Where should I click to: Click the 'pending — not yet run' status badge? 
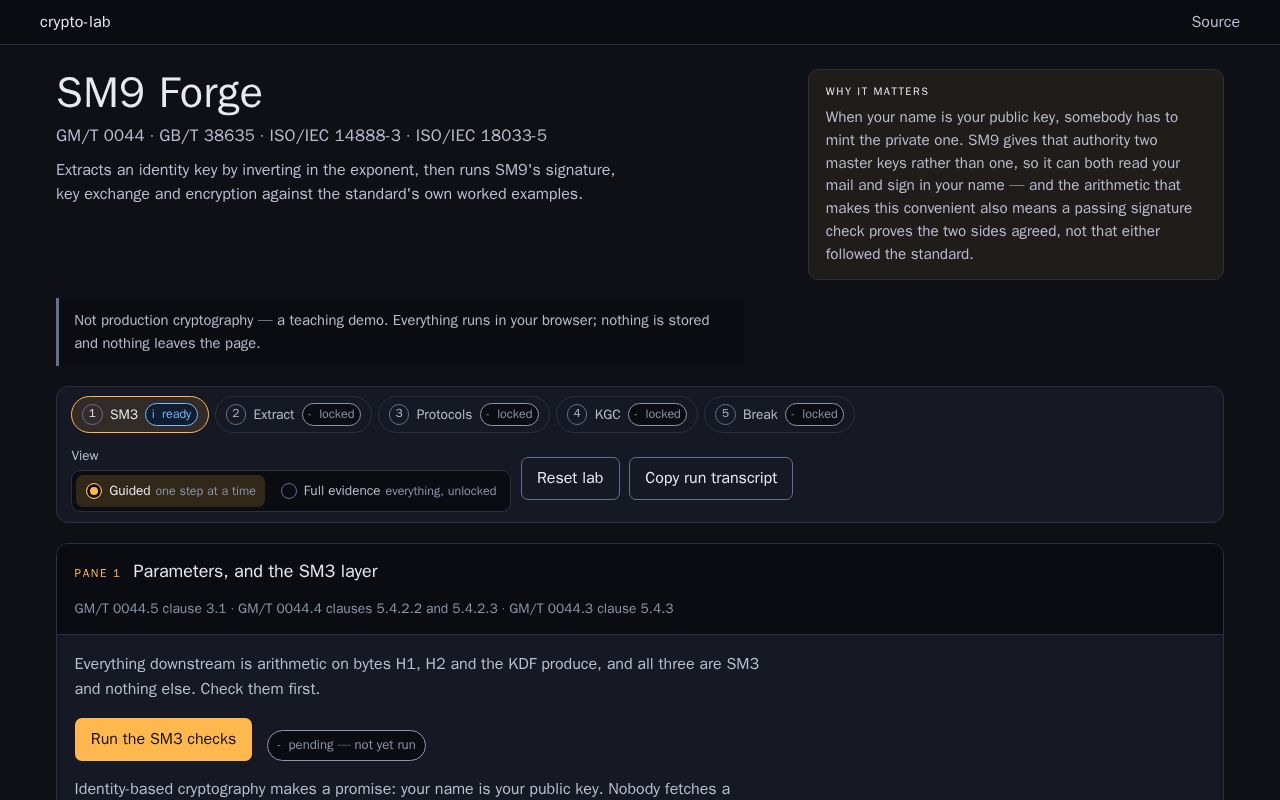(346, 745)
